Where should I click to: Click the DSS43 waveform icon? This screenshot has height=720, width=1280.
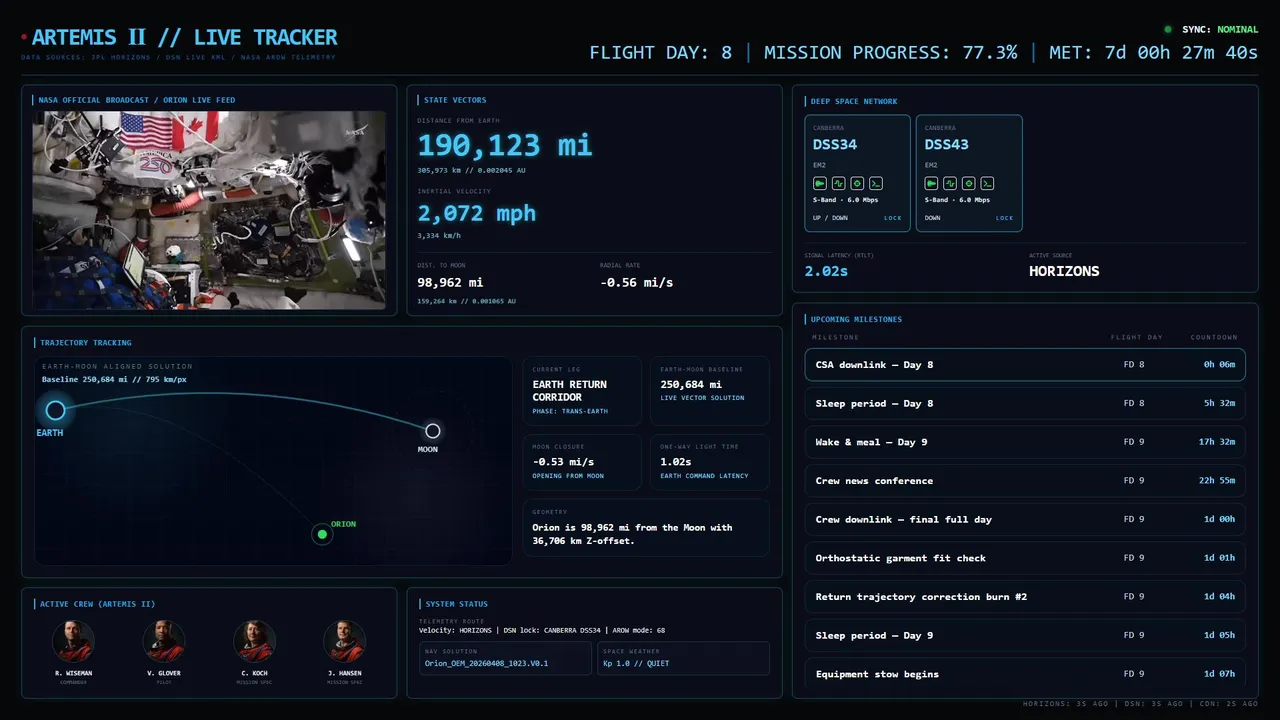click(950, 183)
